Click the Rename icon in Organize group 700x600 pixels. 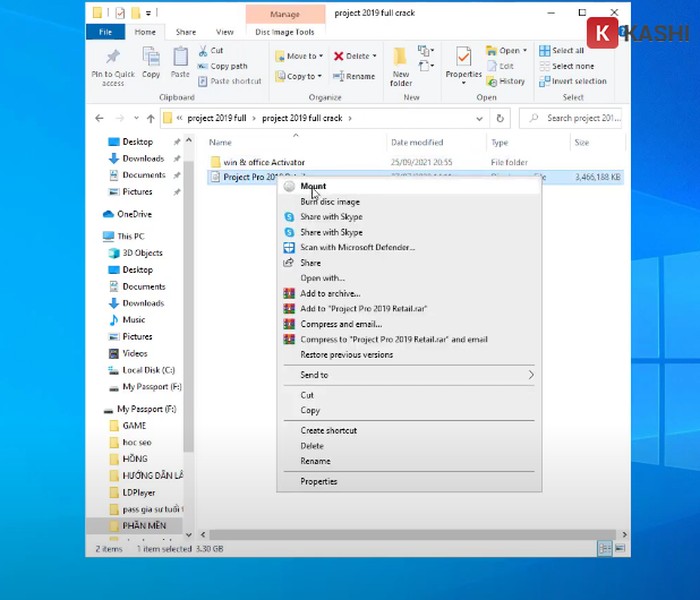(355, 76)
